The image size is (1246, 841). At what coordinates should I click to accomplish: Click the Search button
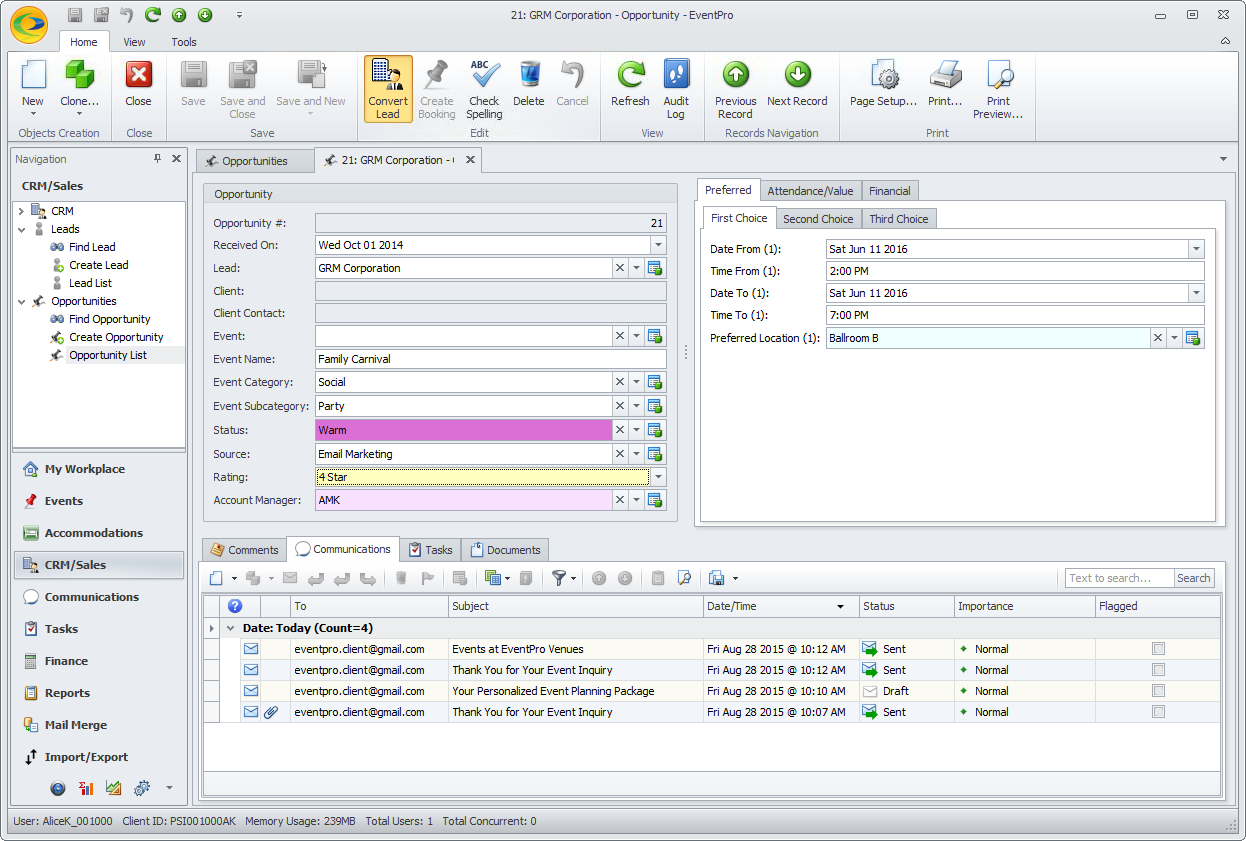coord(1193,578)
